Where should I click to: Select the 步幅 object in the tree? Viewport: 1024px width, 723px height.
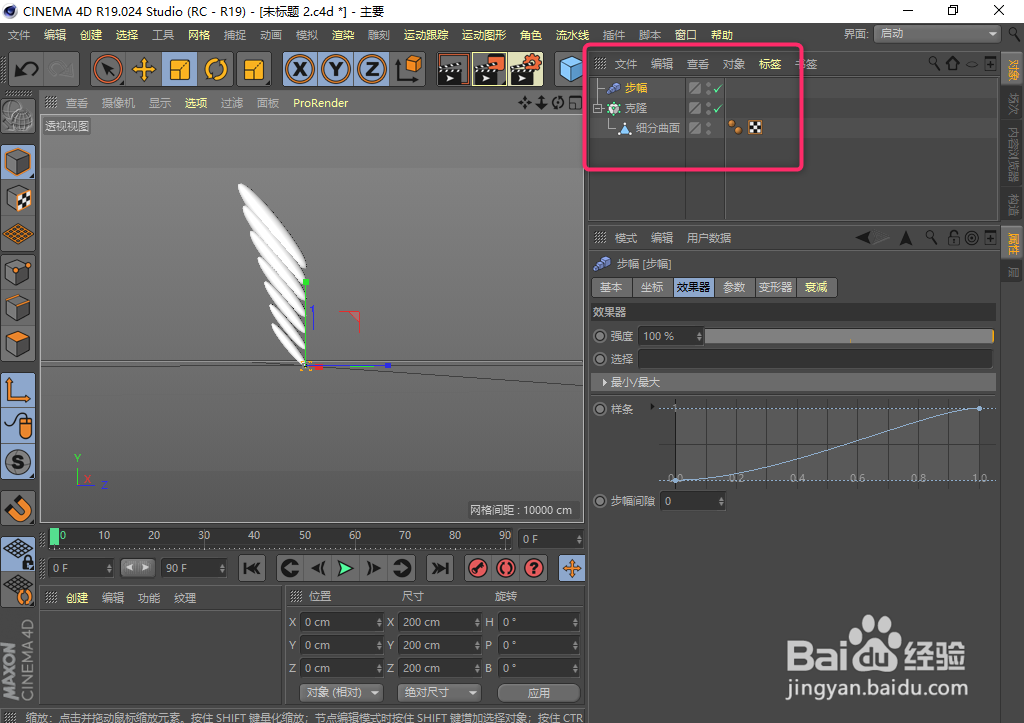pyautogui.click(x=635, y=88)
